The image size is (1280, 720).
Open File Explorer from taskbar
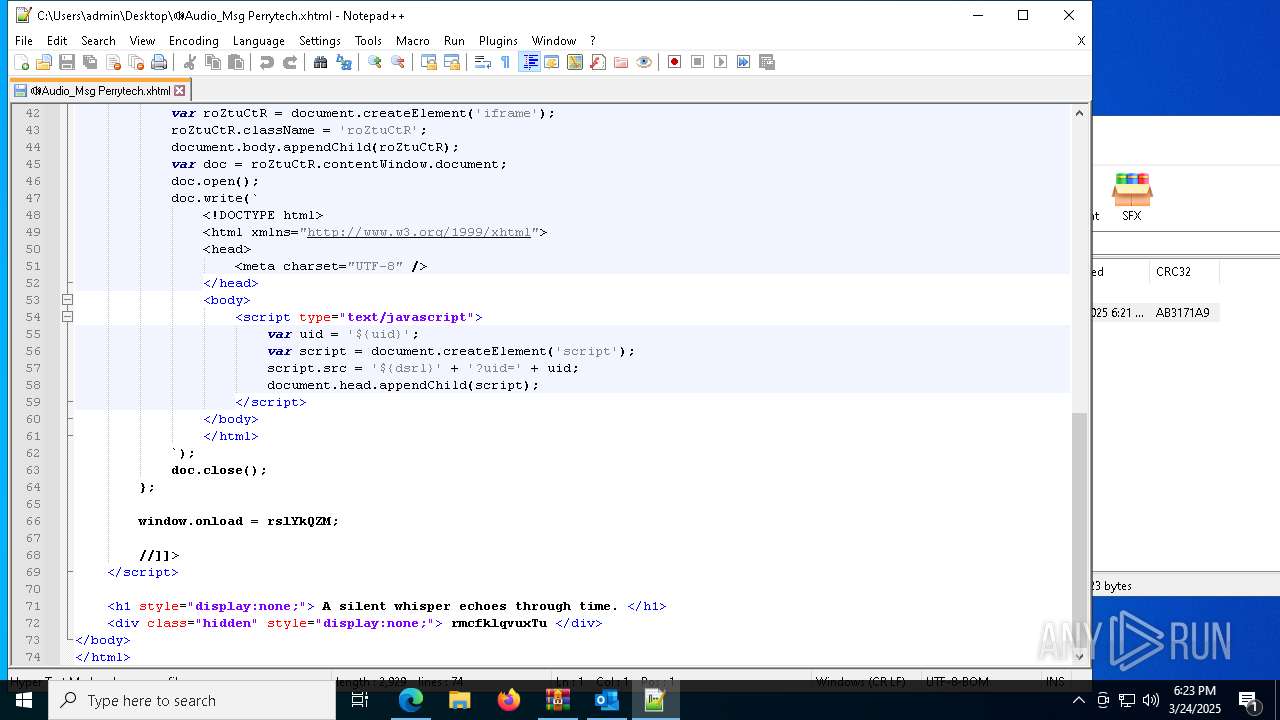460,701
